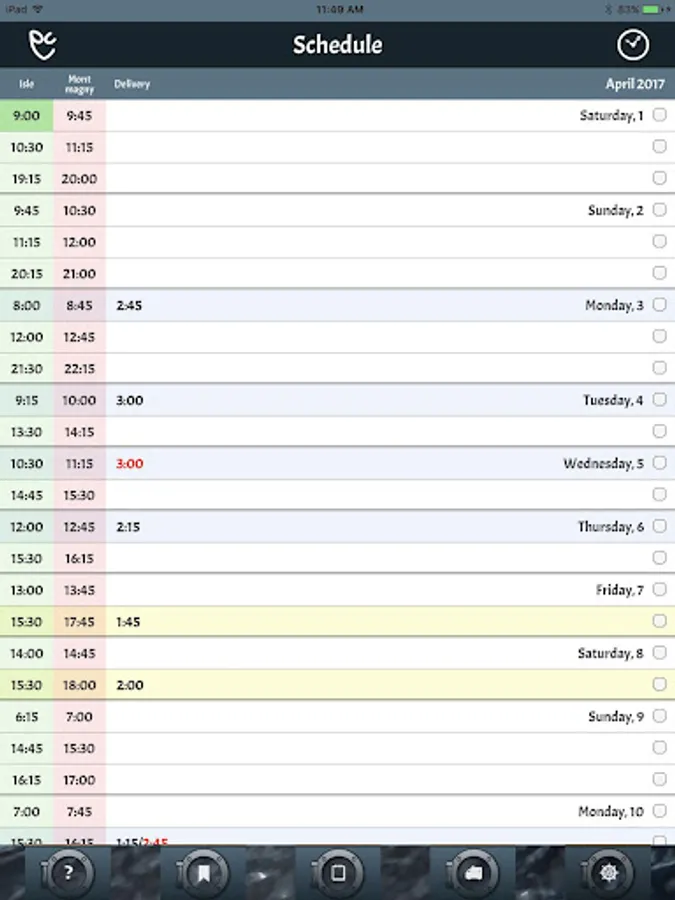Tap the battery status indicator
675x900 pixels.
(x=651, y=9)
